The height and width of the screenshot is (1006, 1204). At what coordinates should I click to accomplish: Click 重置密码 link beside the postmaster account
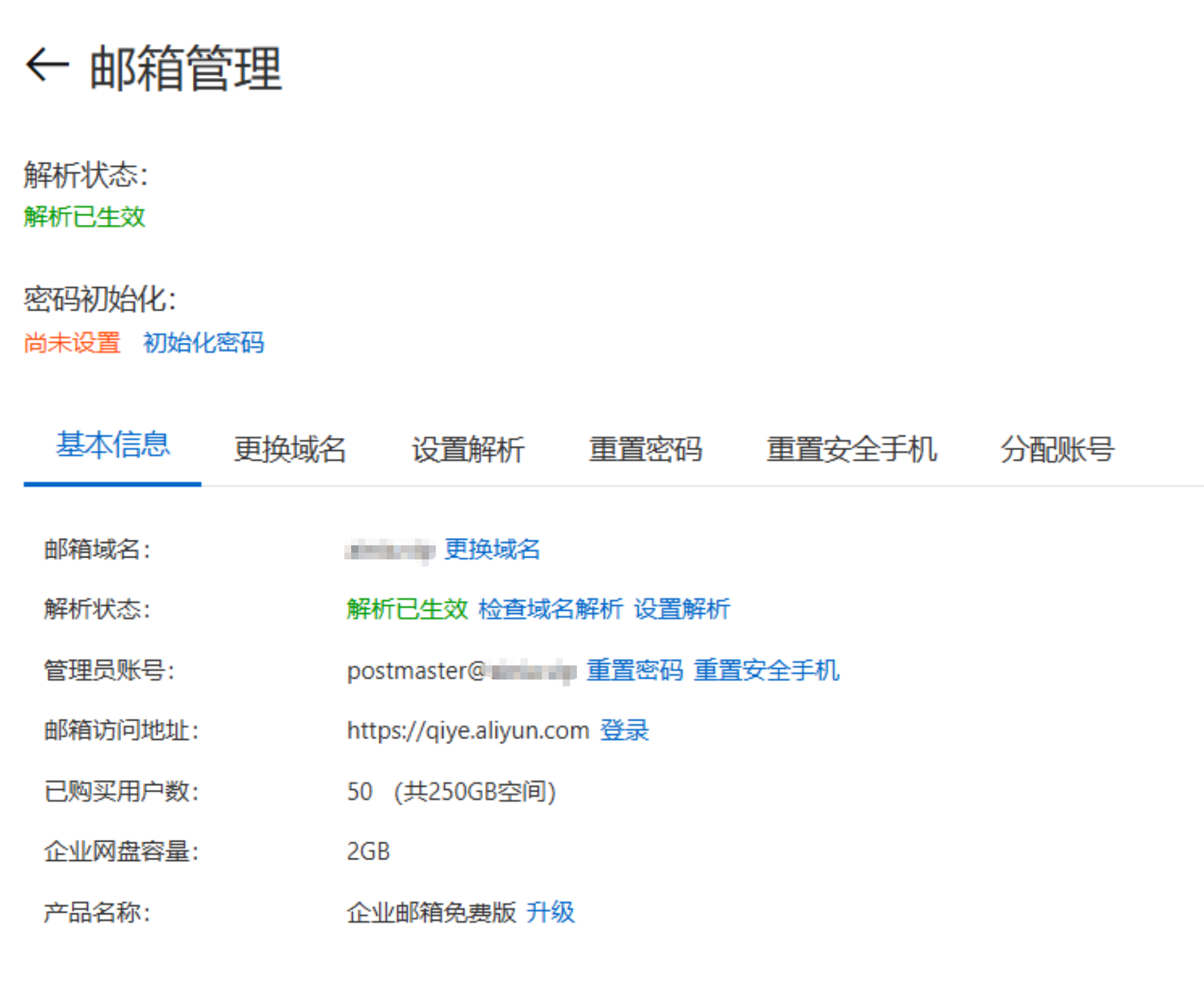pyautogui.click(x=635, y=670)
